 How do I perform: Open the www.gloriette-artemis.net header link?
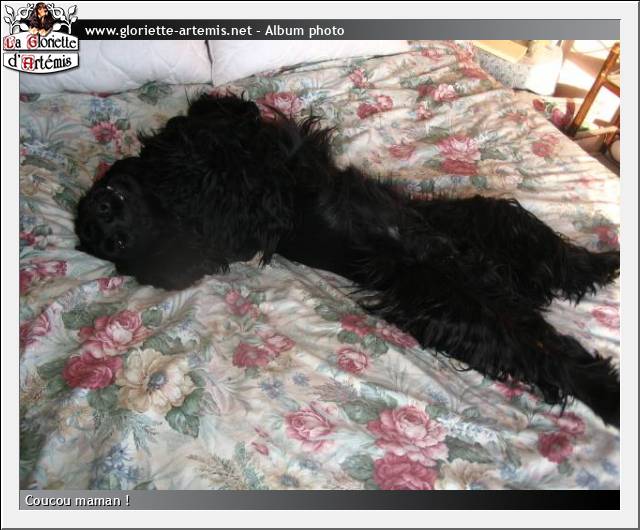tap(168, 31)
